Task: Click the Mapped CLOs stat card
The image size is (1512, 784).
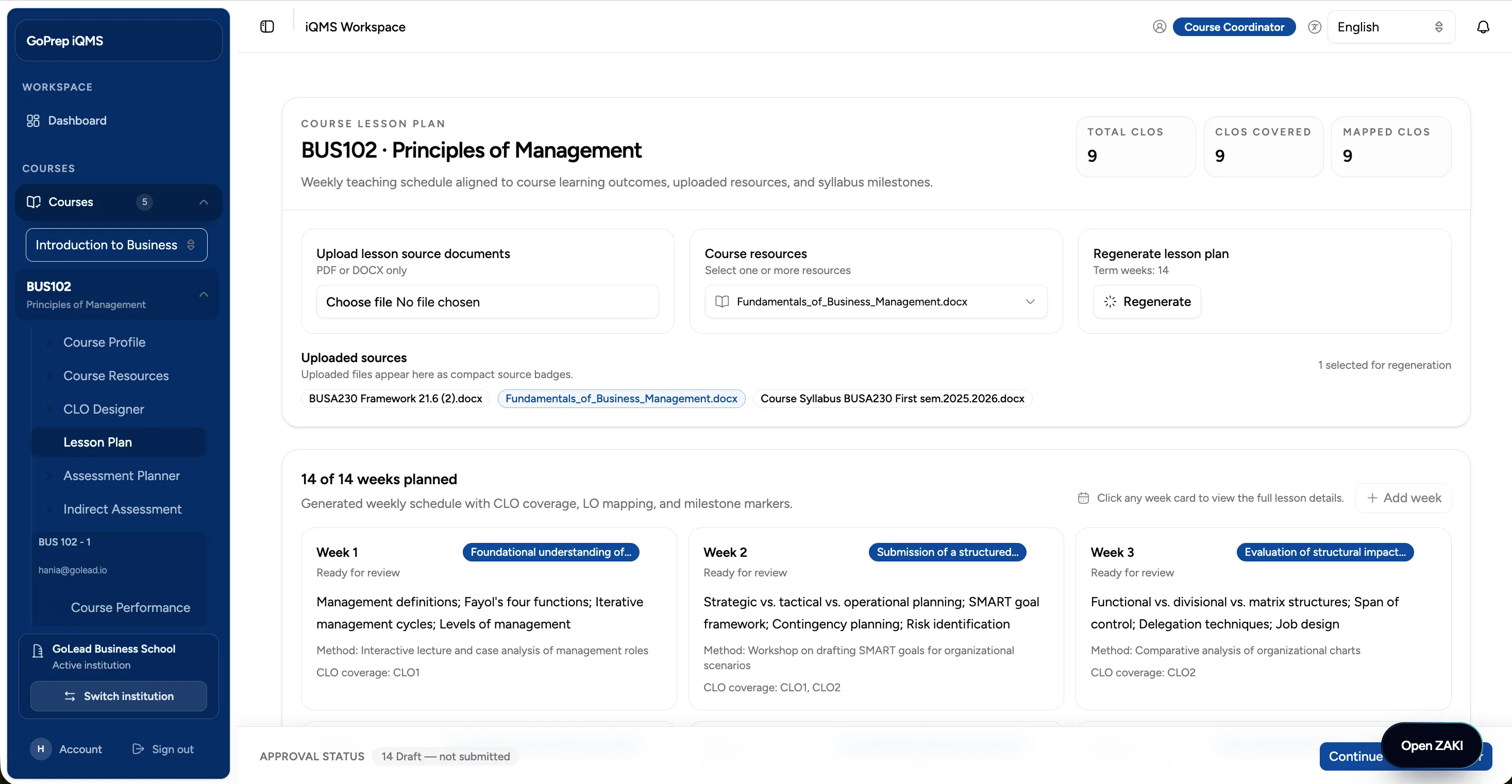Action: [1391, 147]
